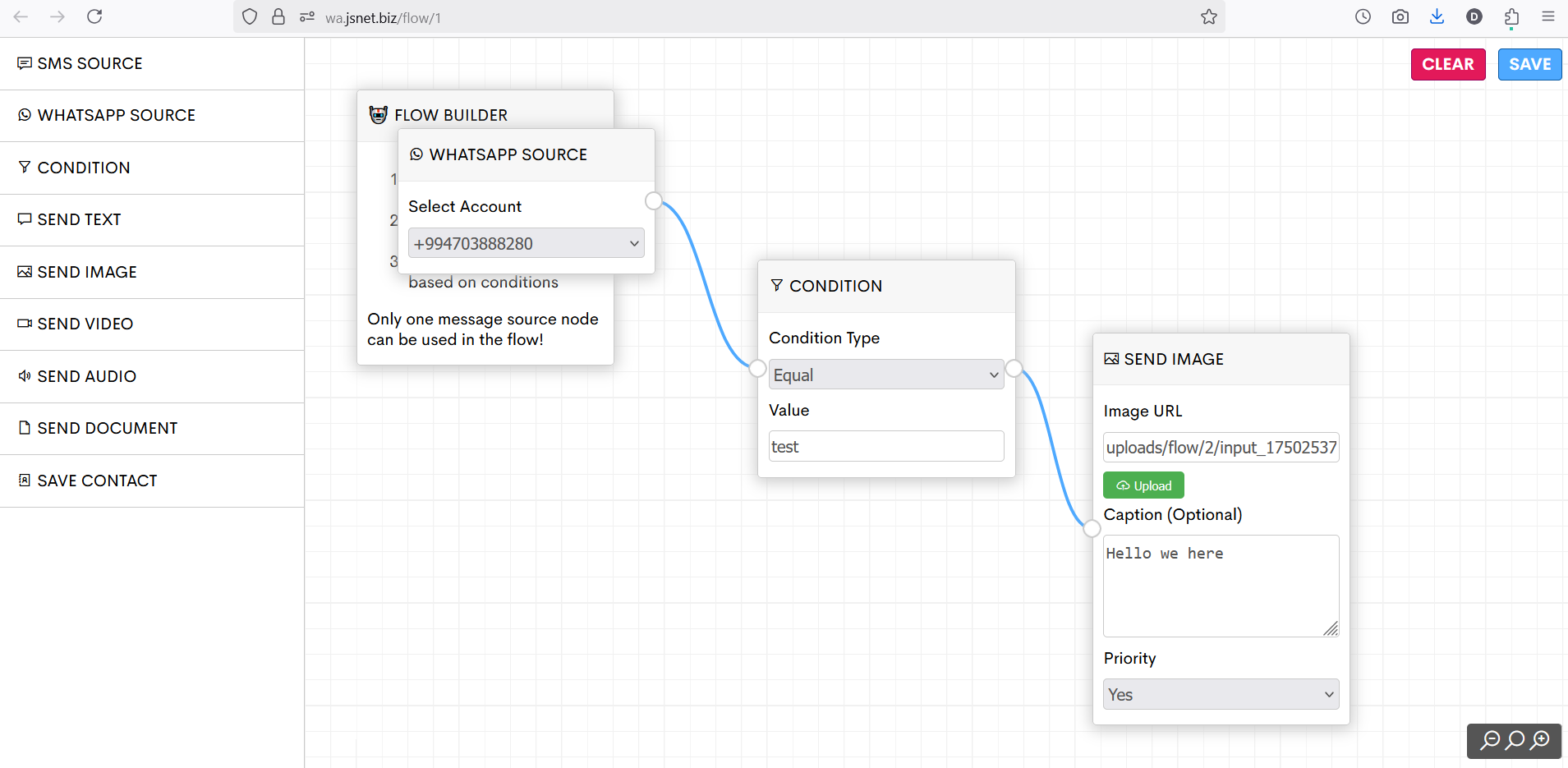Click the red CLEAR button
The image size is (1568, 768).
tap(1448, 64)
